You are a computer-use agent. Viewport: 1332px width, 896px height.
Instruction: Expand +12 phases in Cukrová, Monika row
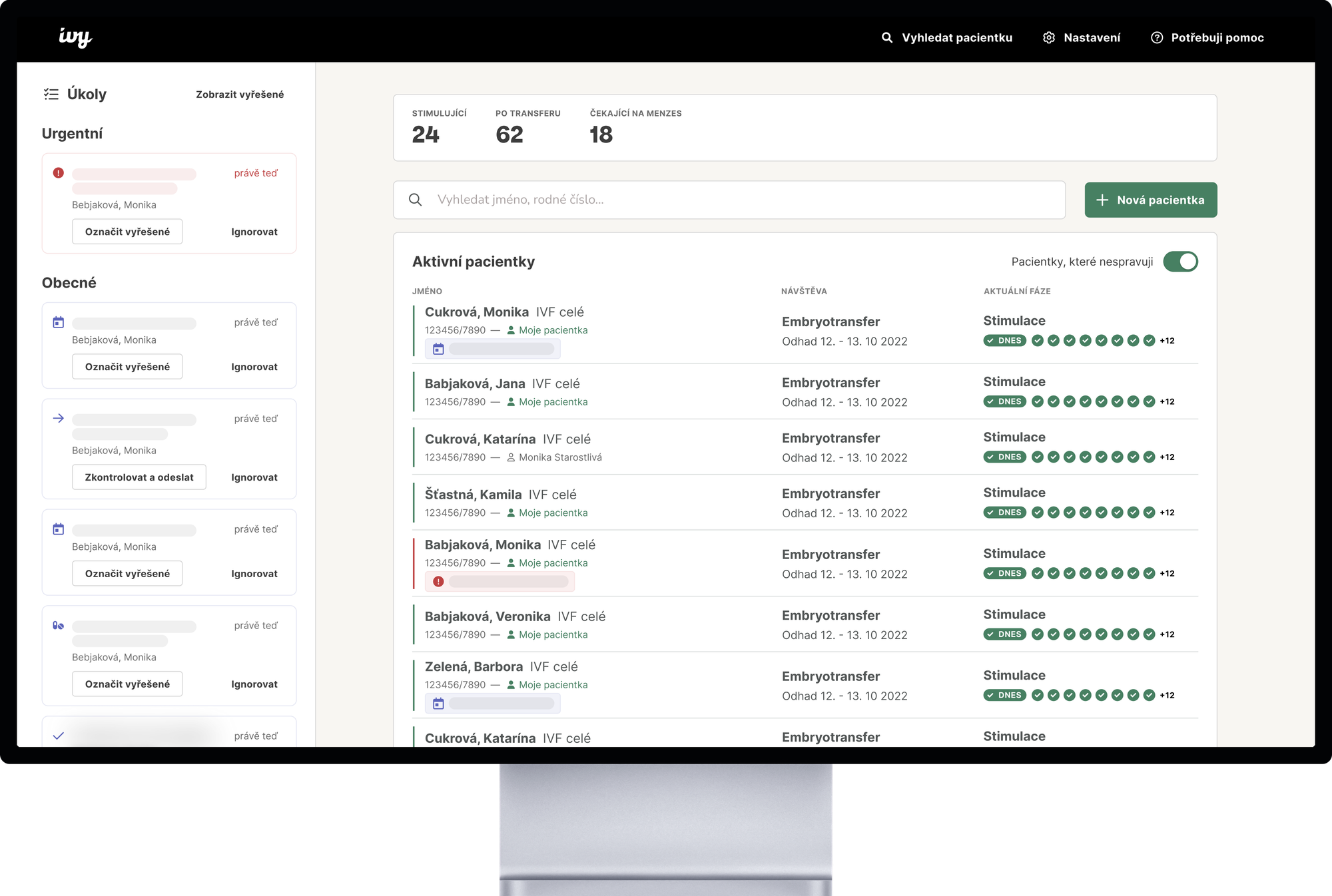1167,341
